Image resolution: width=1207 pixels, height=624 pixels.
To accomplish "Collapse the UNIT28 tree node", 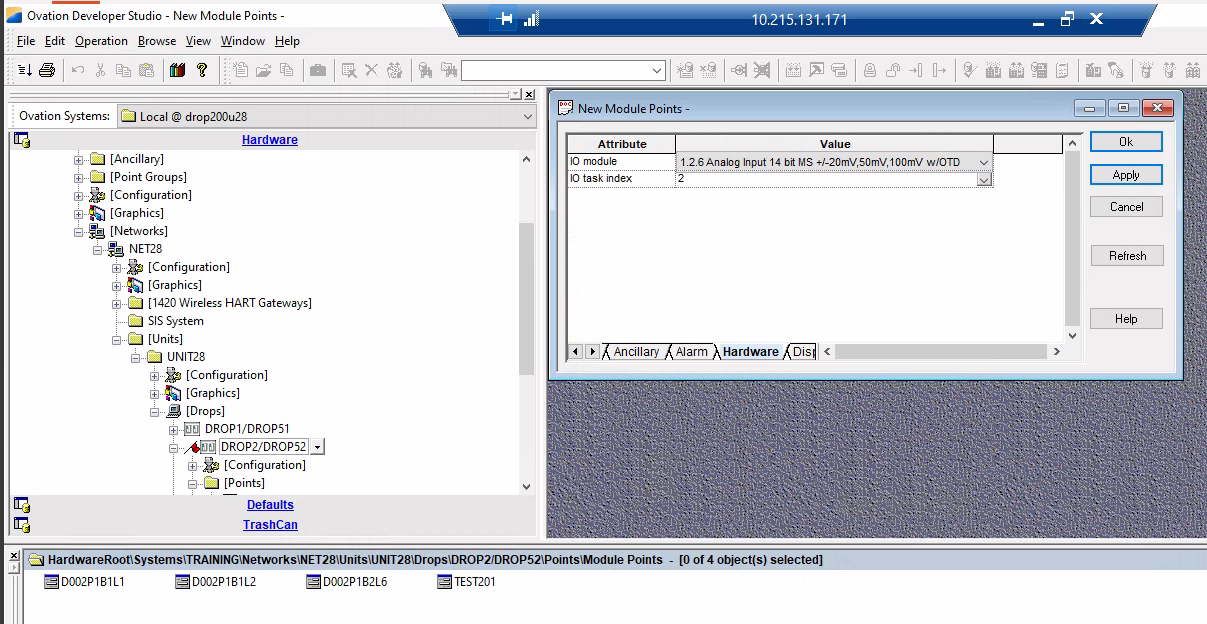I will pos(136,357).
